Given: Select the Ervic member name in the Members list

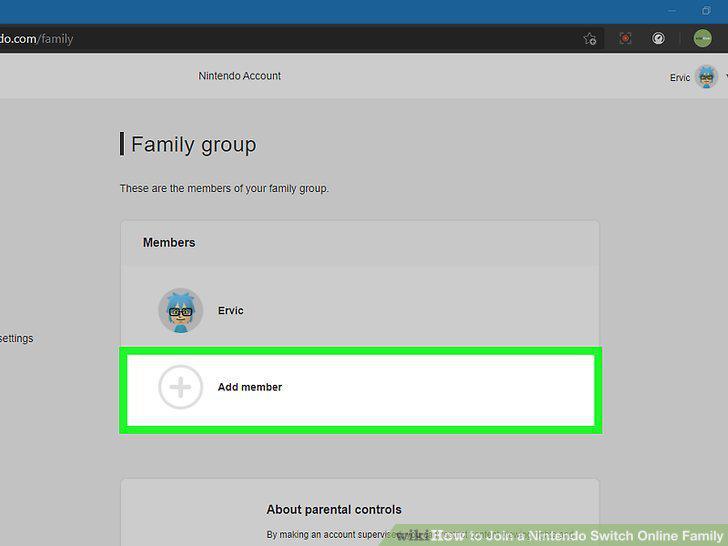Looking at the screenshot, I should [231, 311].
